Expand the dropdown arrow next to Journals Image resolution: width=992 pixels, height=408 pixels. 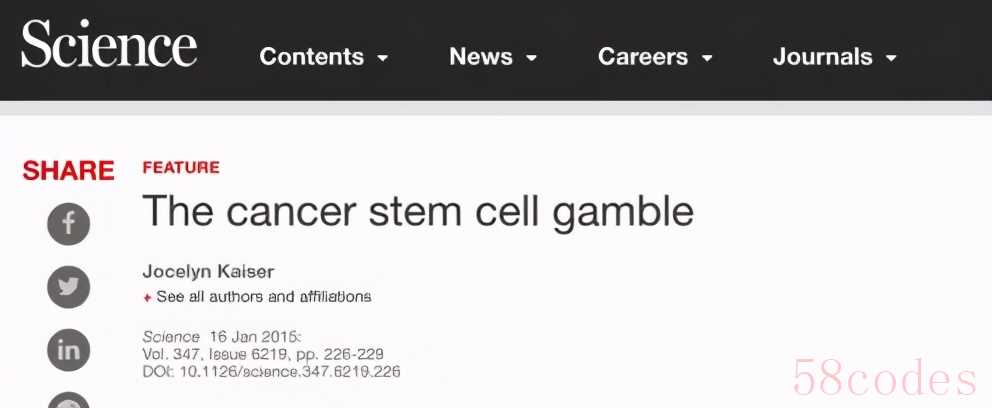tap(891, 59)
